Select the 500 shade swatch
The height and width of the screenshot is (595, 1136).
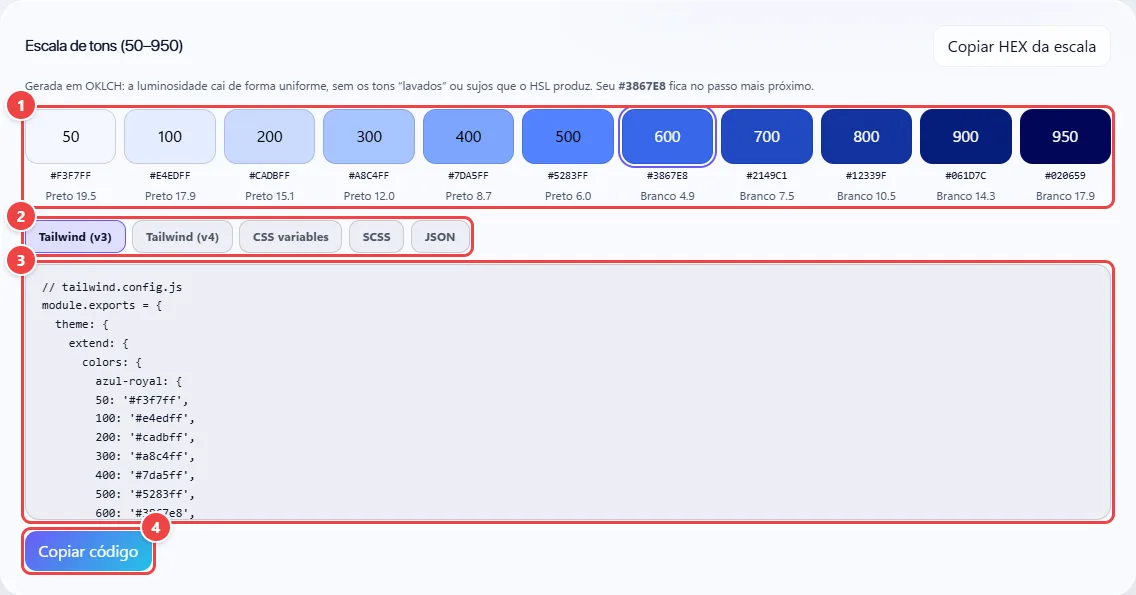pyautogui.click(x=568, y=136)
